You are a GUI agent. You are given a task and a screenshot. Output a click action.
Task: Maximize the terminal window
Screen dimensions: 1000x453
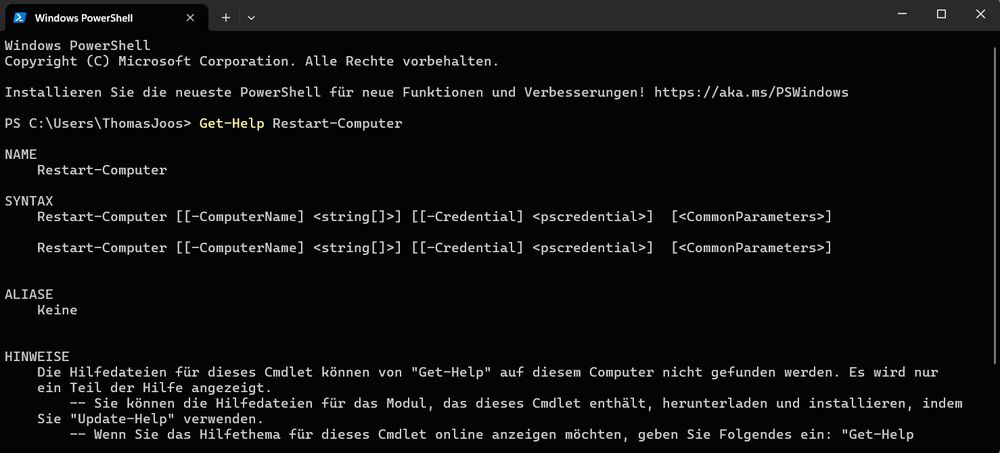coord(941,14)
